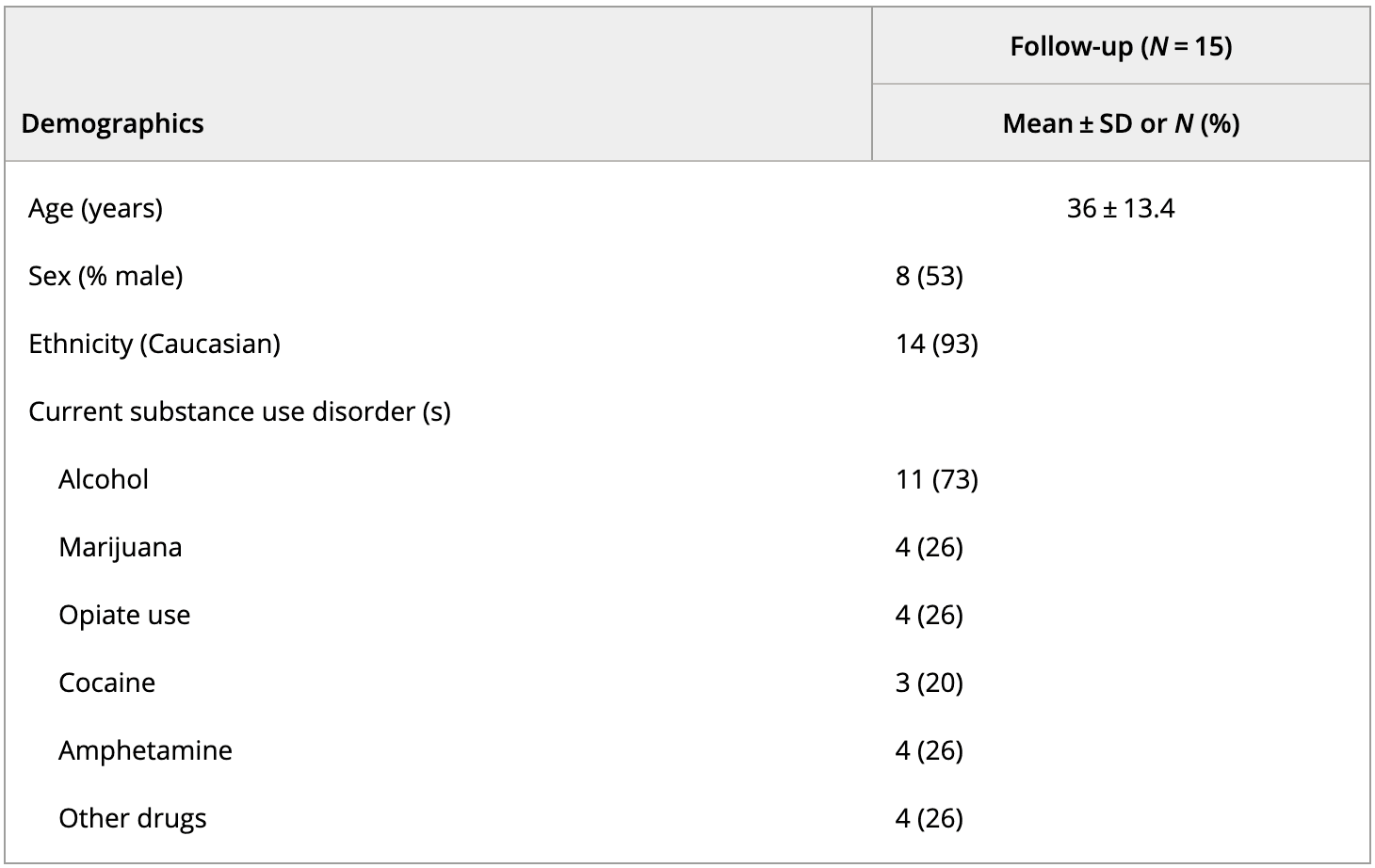Image resolution: width=1375 pixels, height=868 pixels.
Task: Select the 11 (73) Alcohol value
Action: click(x=936, y=479)
